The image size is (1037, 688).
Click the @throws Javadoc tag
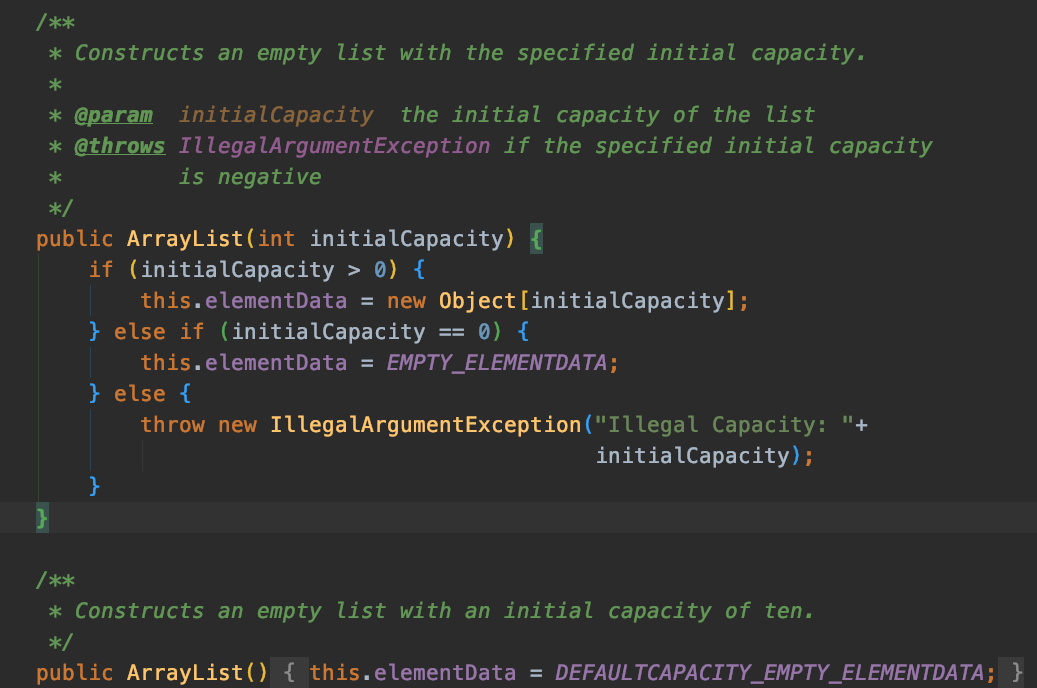point(120,146)
